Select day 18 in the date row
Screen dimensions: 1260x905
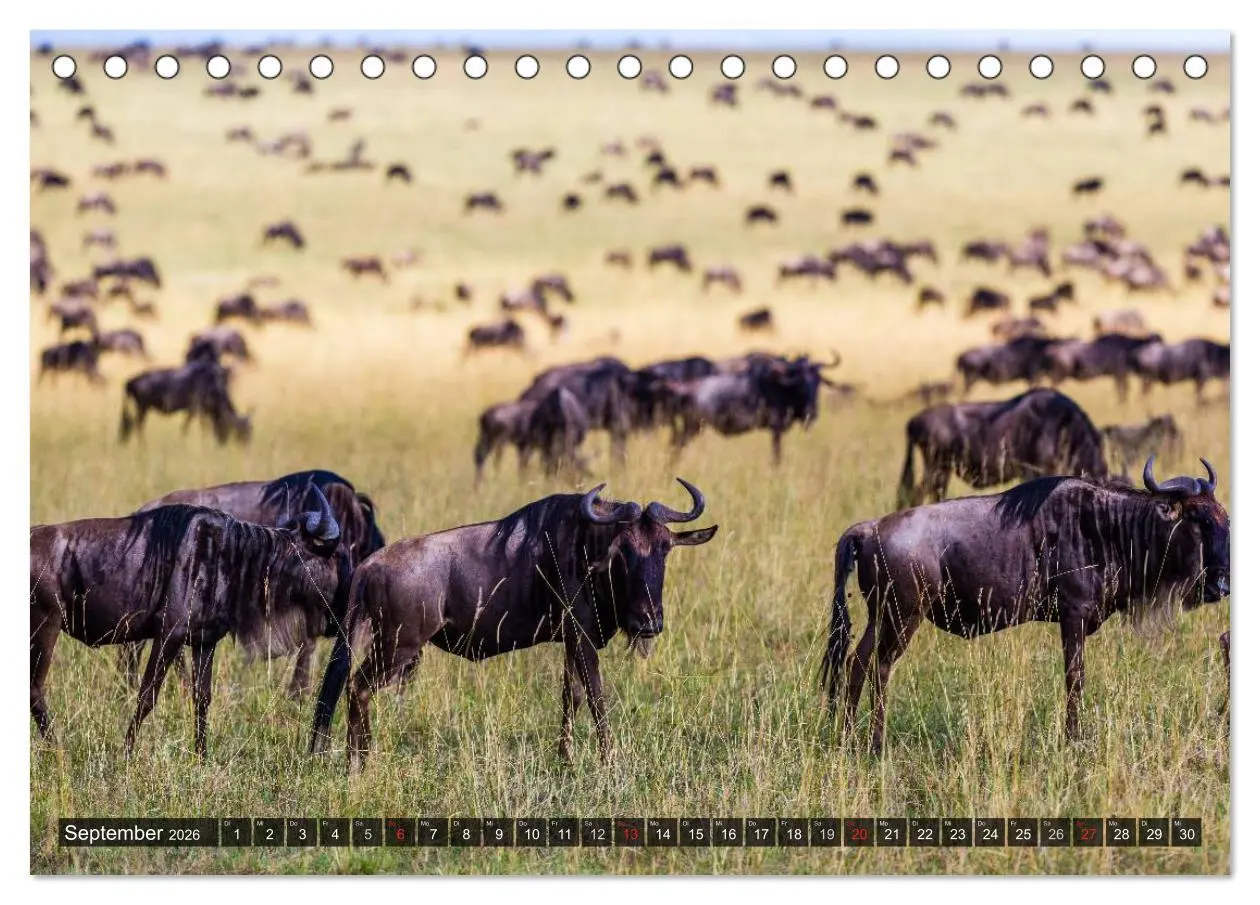(793, 833)
